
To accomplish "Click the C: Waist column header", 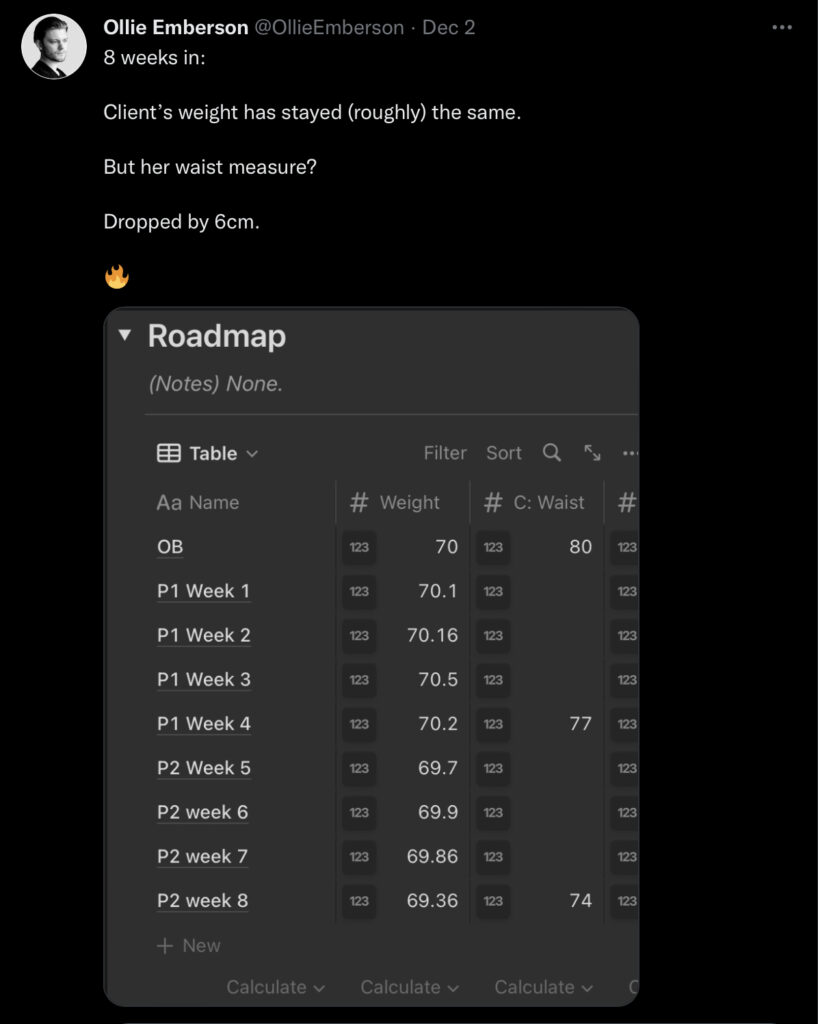I will point(536,503).
